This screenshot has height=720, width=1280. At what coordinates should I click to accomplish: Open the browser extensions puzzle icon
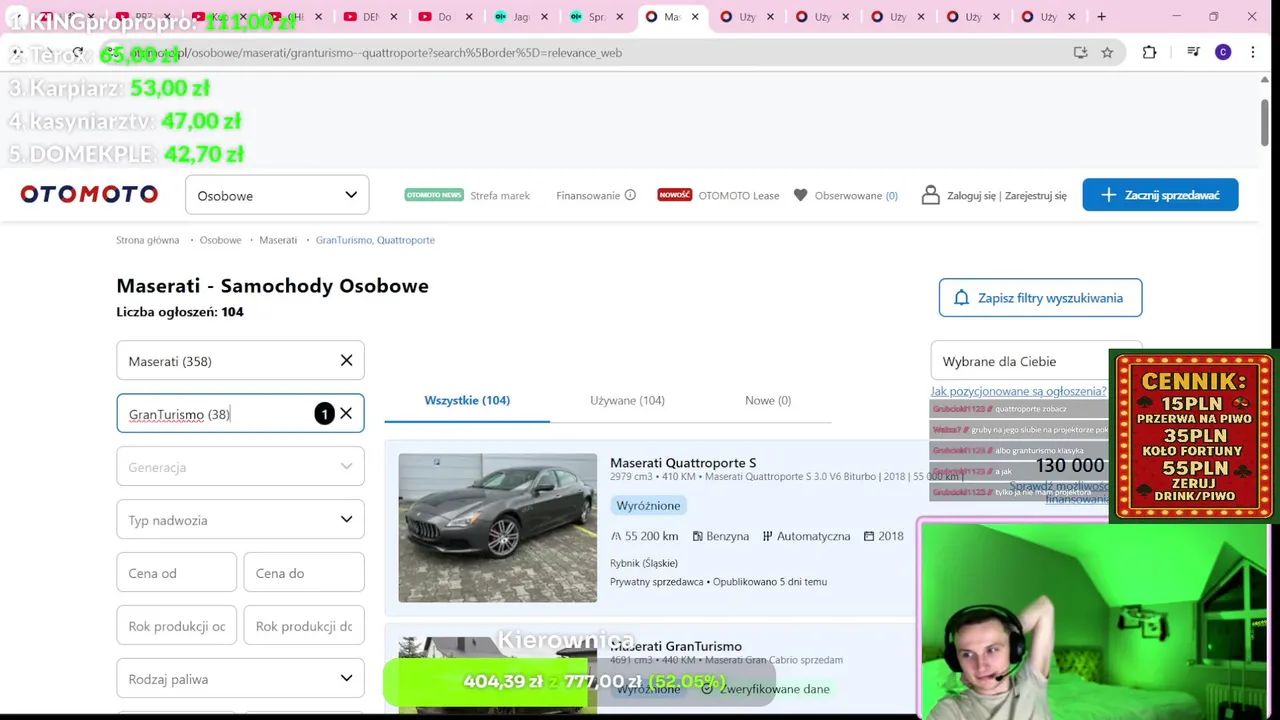click(x=1149, y=52)
